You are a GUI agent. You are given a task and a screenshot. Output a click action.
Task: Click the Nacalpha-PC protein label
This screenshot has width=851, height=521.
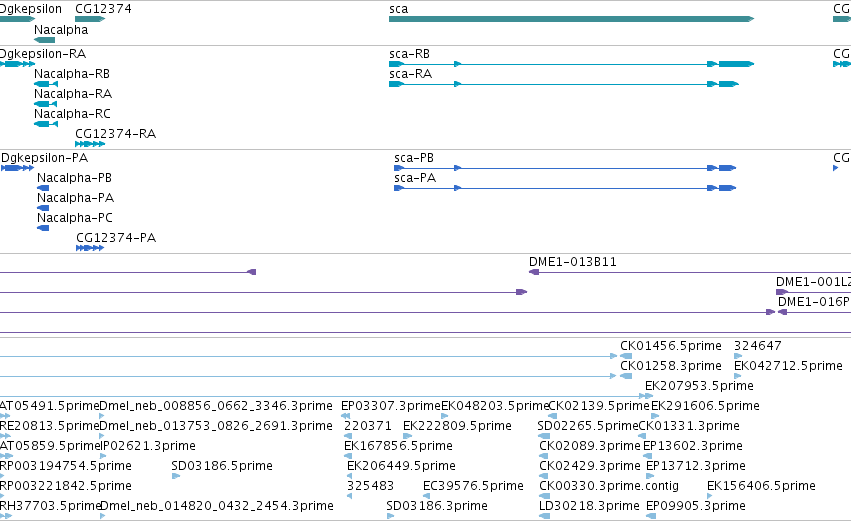(x=75, y=218)
